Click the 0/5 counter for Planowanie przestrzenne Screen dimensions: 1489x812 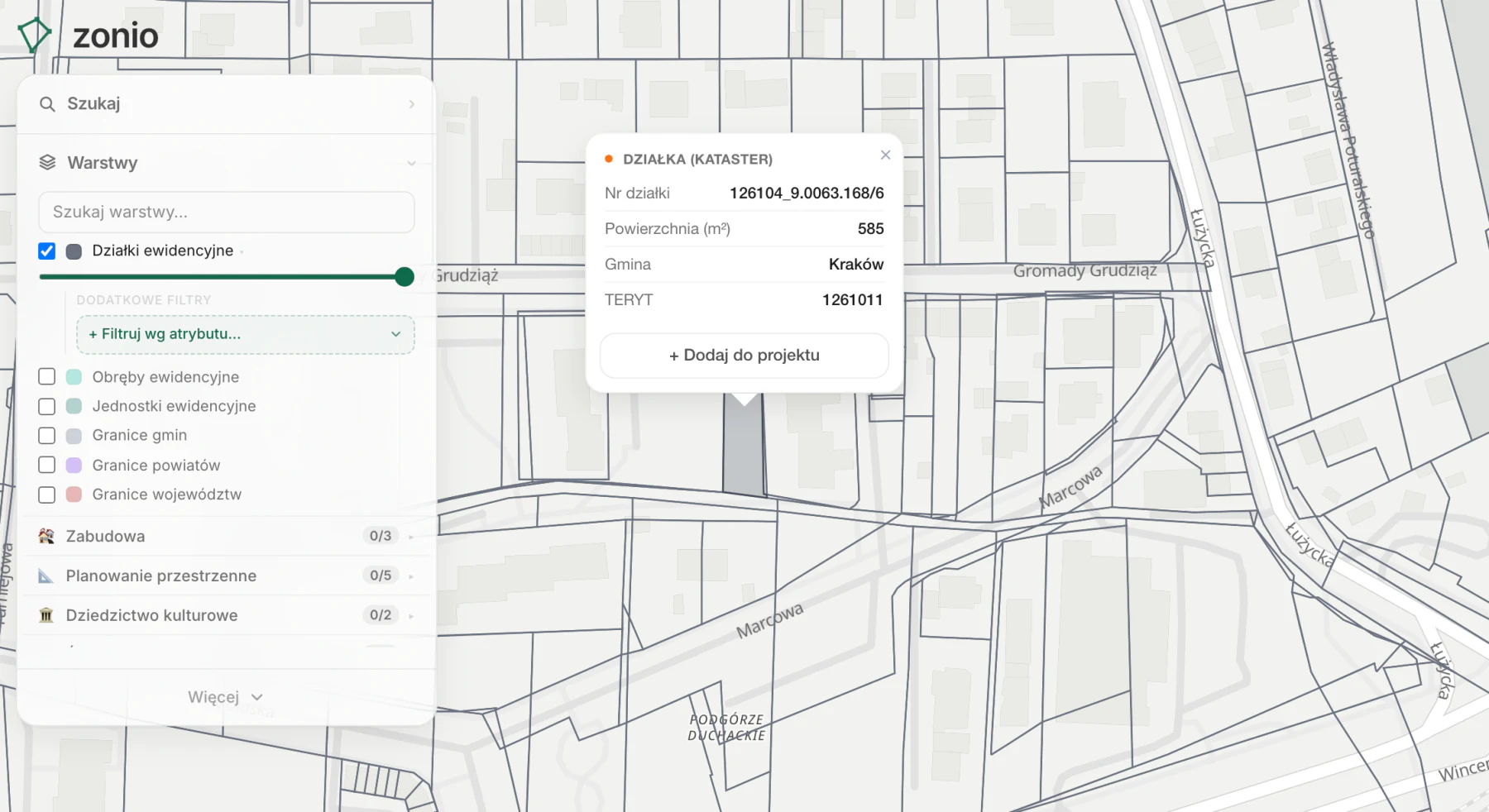(x=381, y=576)
